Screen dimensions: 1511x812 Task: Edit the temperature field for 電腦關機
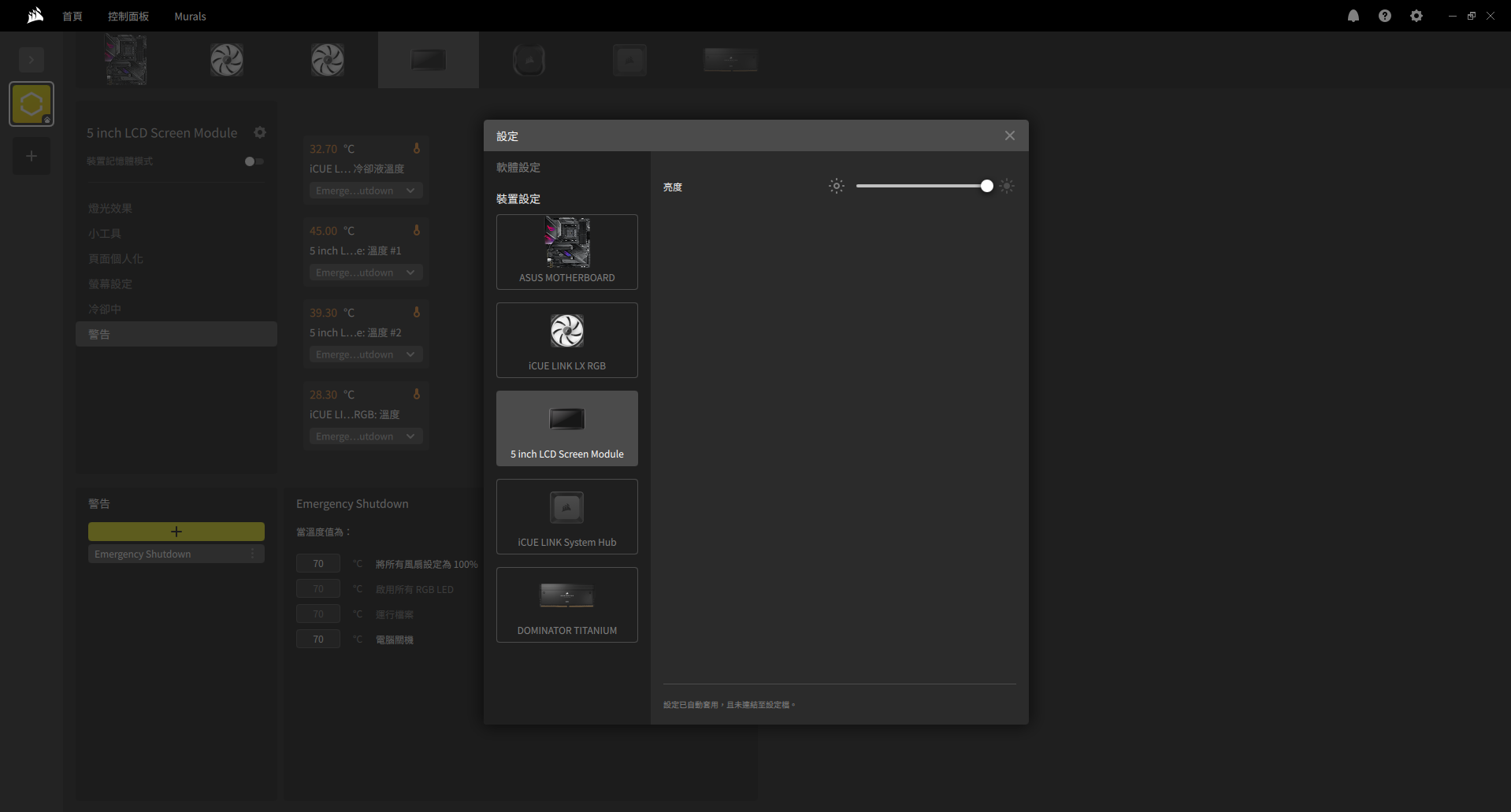pyautogui.click(x=318, y=639)
